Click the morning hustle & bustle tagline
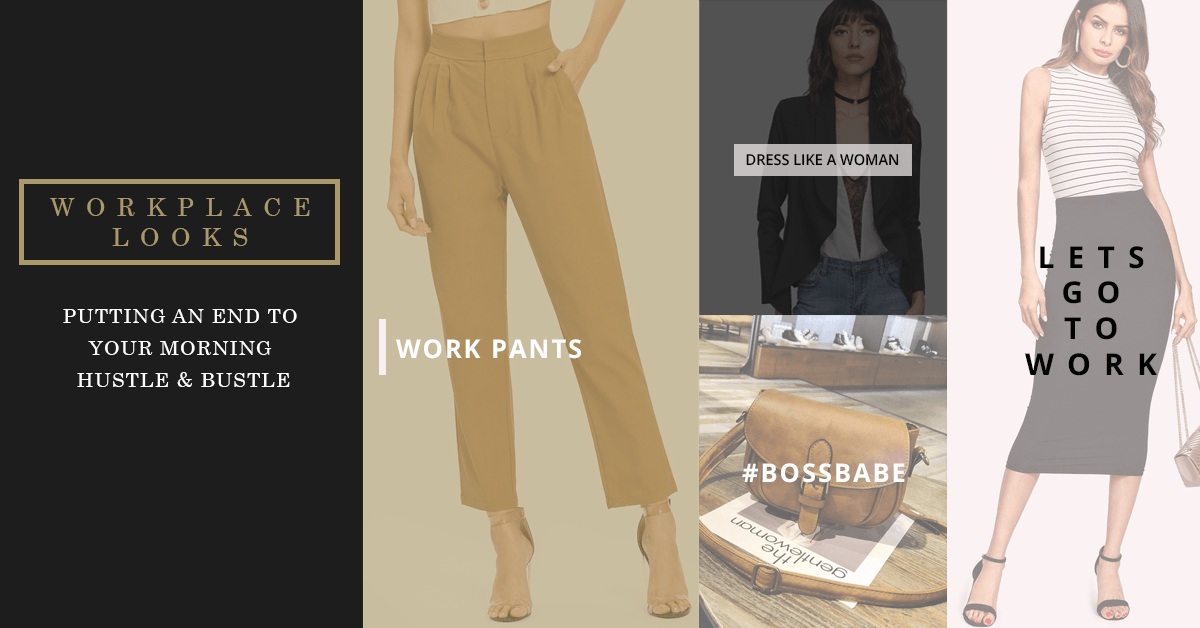This screenshot has width=1200, height=628. [x=181, y=348]
